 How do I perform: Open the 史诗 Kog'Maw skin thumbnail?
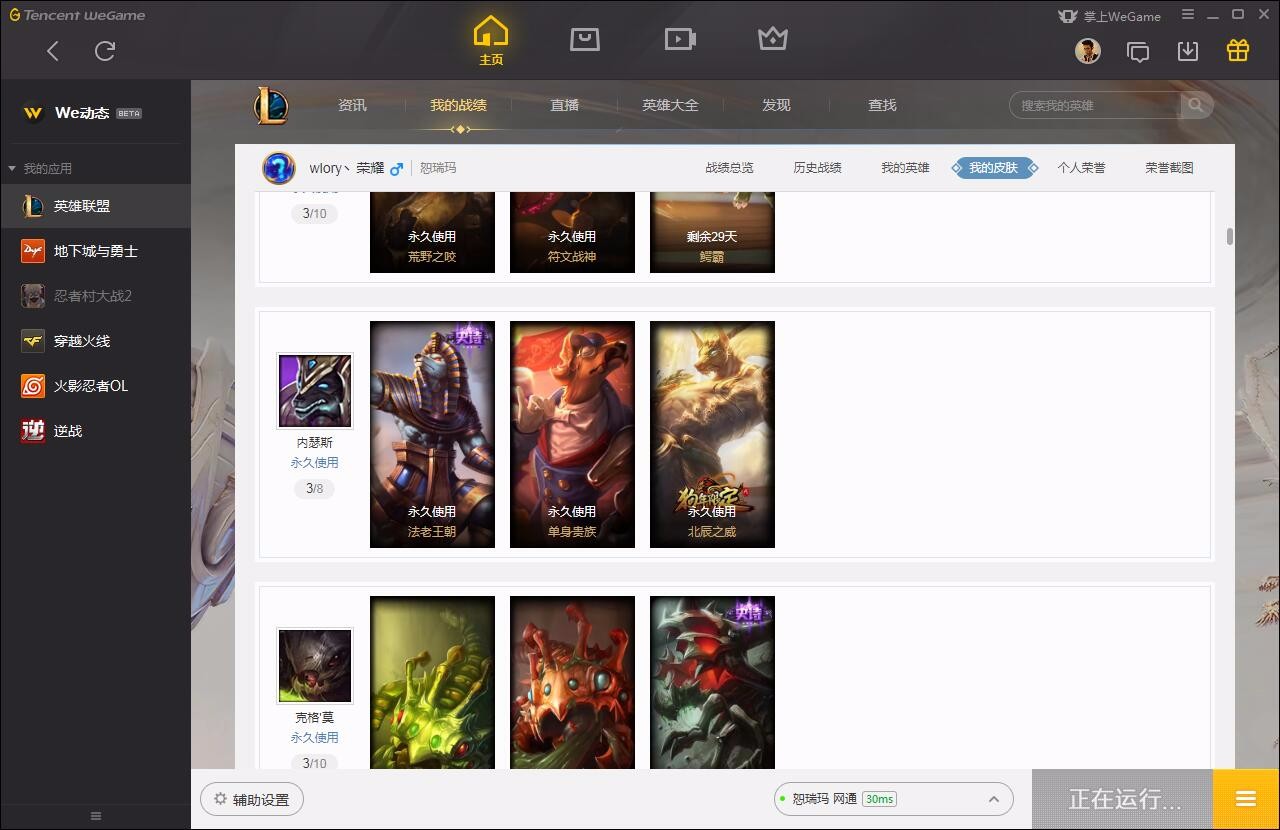coord(712,683)
